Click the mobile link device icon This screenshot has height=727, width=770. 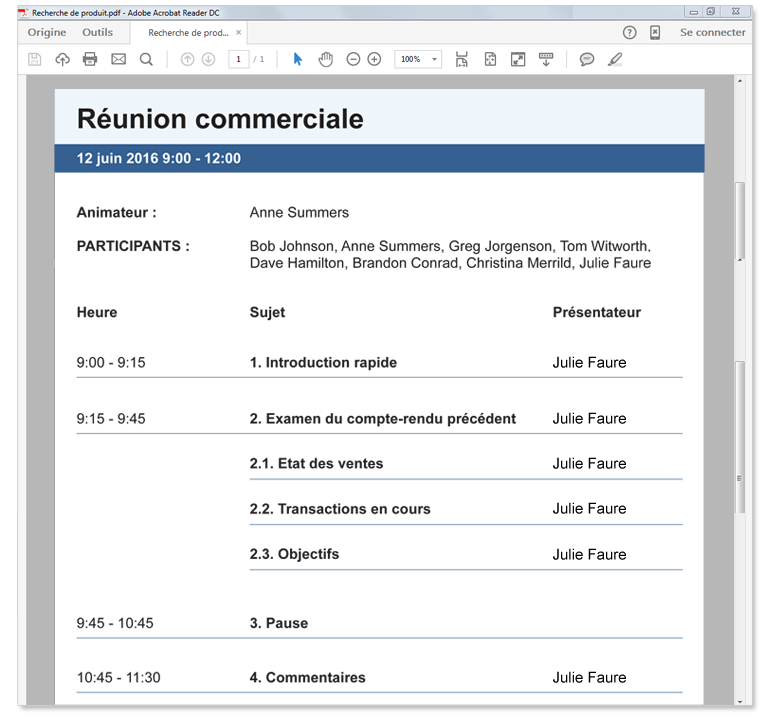[655, 32]
